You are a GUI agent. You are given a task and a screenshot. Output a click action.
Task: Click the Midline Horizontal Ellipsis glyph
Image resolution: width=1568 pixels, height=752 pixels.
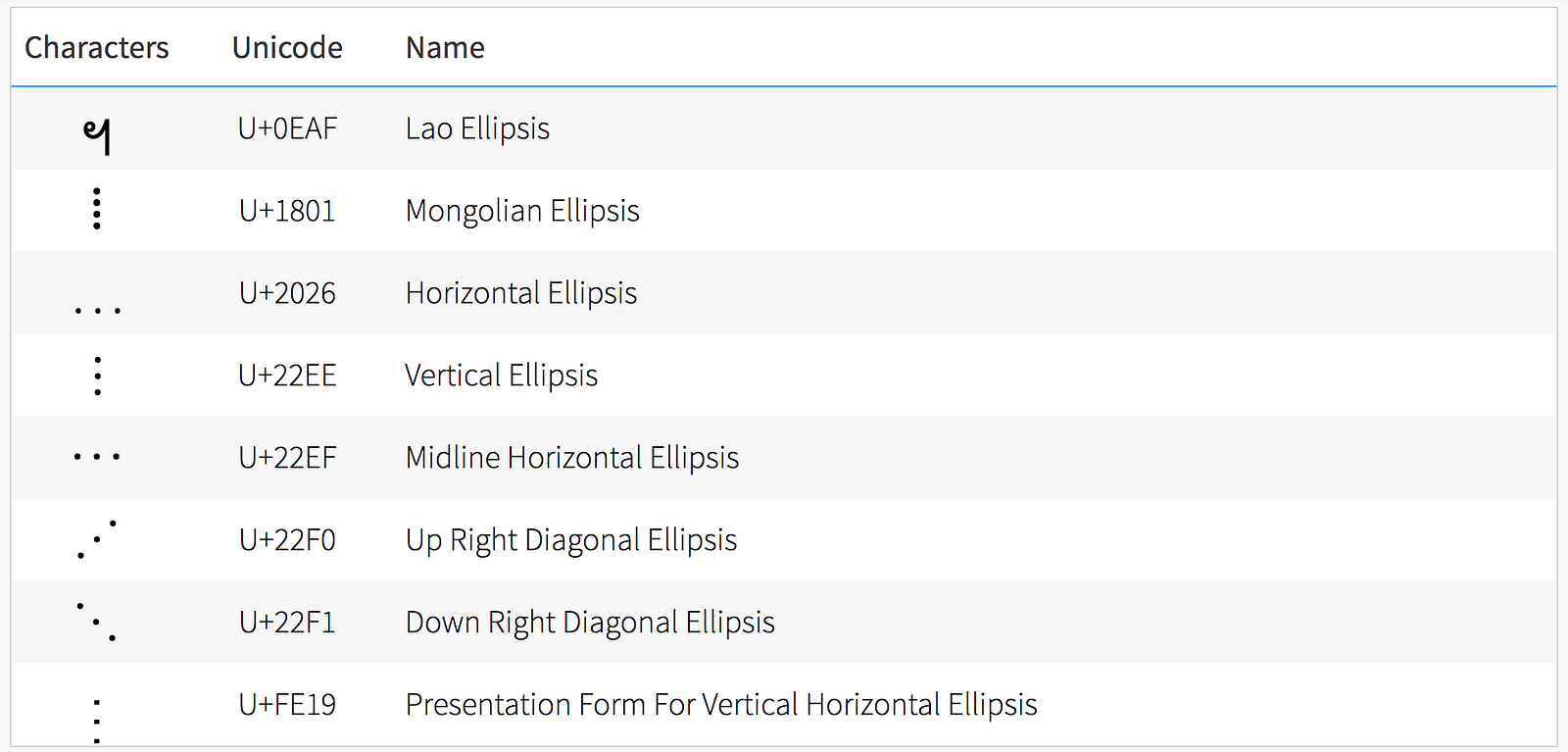[x=97, y=457]
